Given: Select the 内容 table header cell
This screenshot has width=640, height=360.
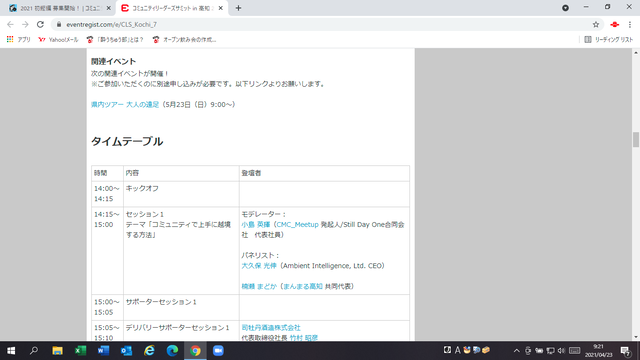Looking at the screenshot, I should point(181,173).
